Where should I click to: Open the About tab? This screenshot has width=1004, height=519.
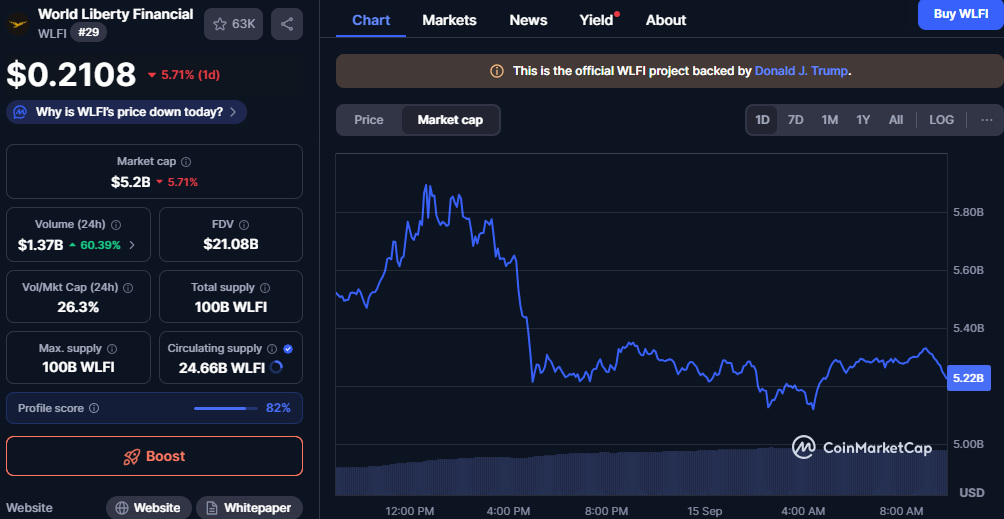[666, 20]
